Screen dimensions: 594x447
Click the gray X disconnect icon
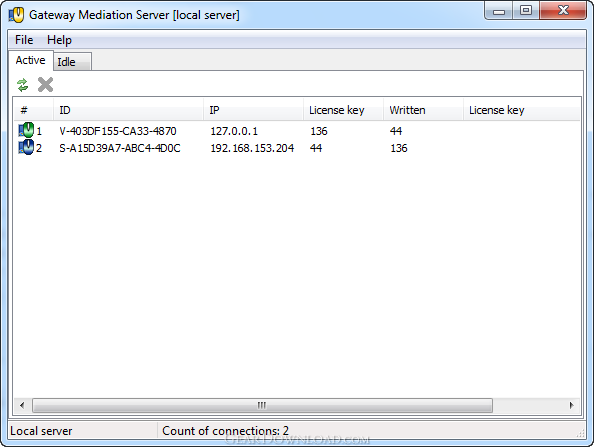(45, 84)
